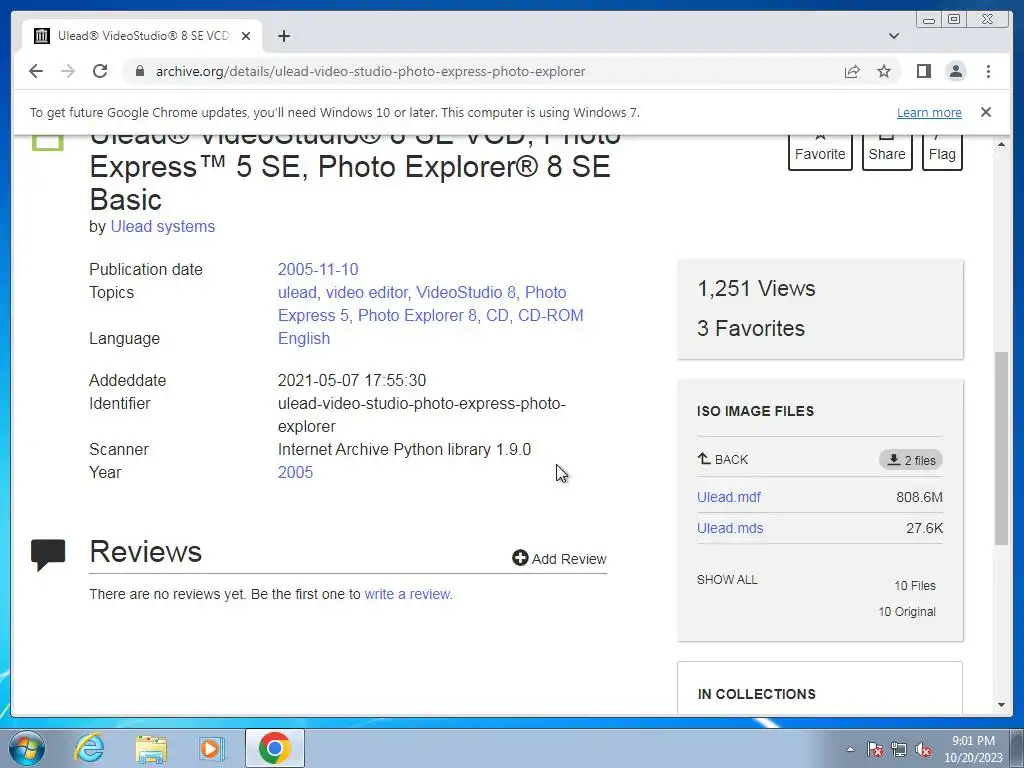Open the ulead topic link
Viewport: 1024px width, 768px height.
point(297,292)
